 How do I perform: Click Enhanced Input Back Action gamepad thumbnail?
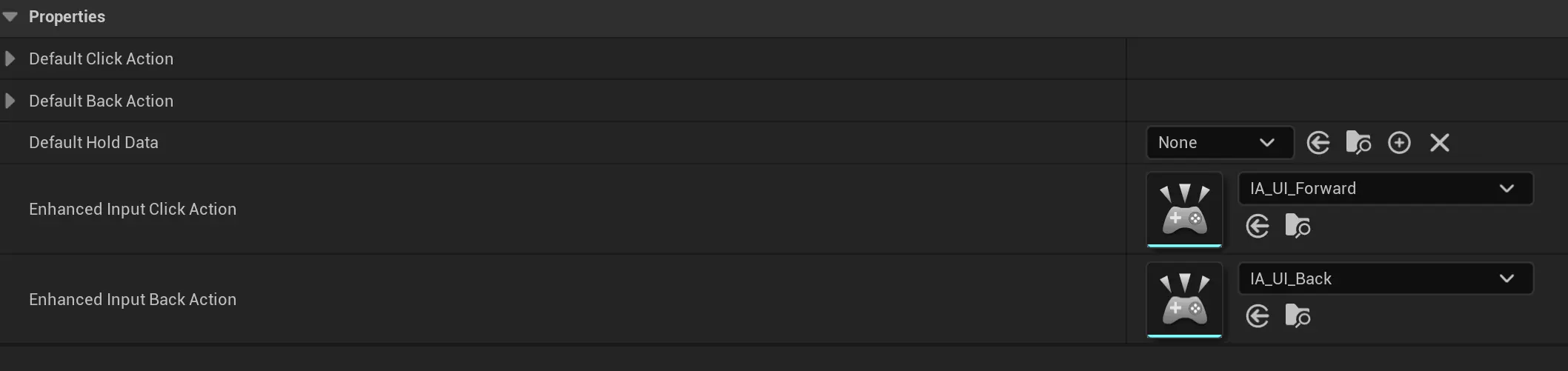coord(1184,299)
